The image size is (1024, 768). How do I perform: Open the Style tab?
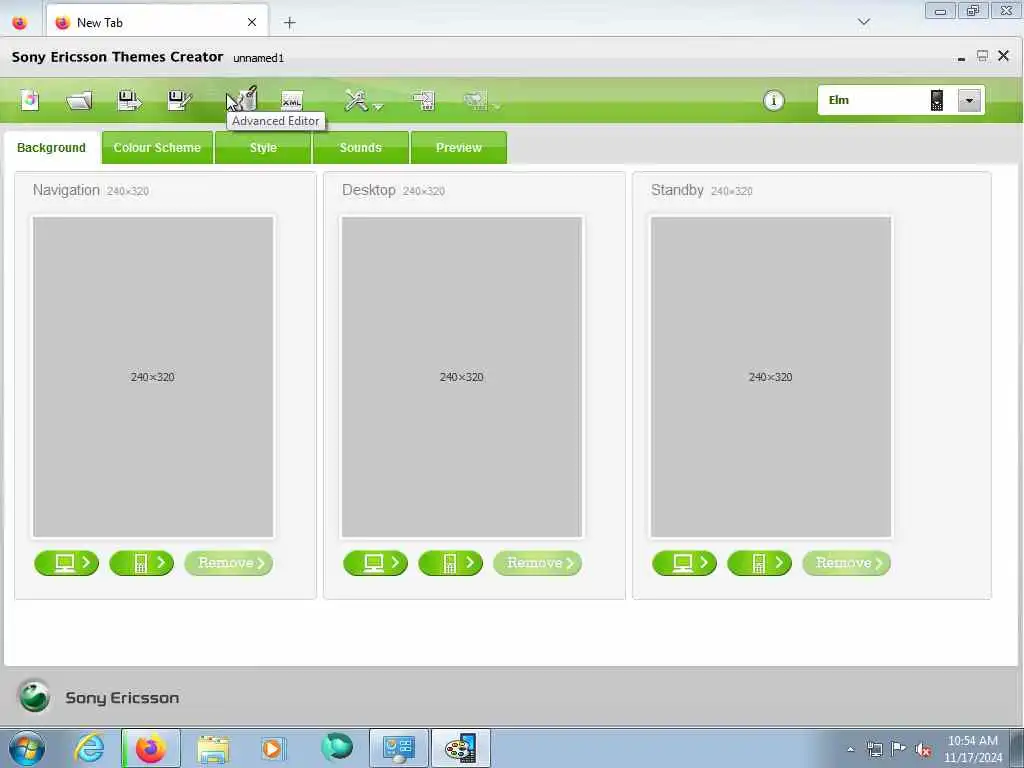(263, 148)
